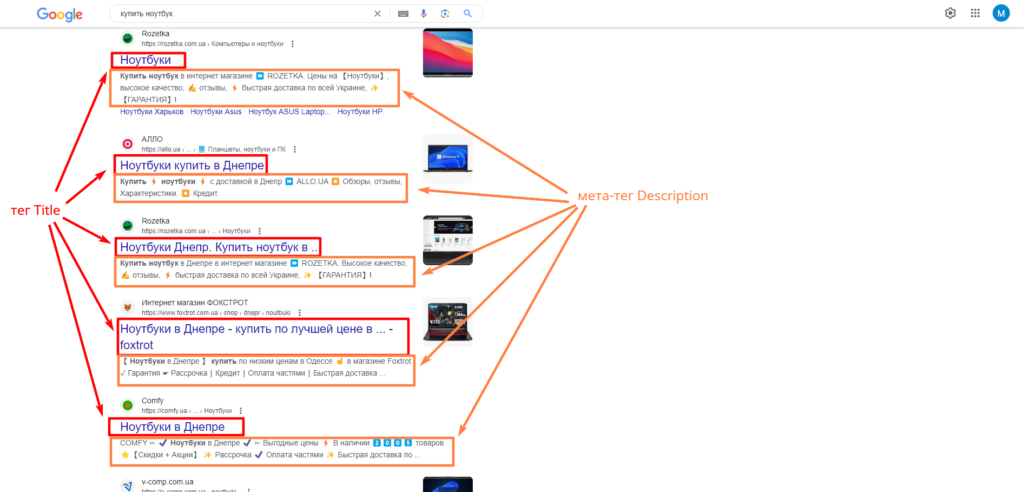Click the comfy.ua › ... › Ноутбуки URL
1024x492 pixels.
(187, 411)
